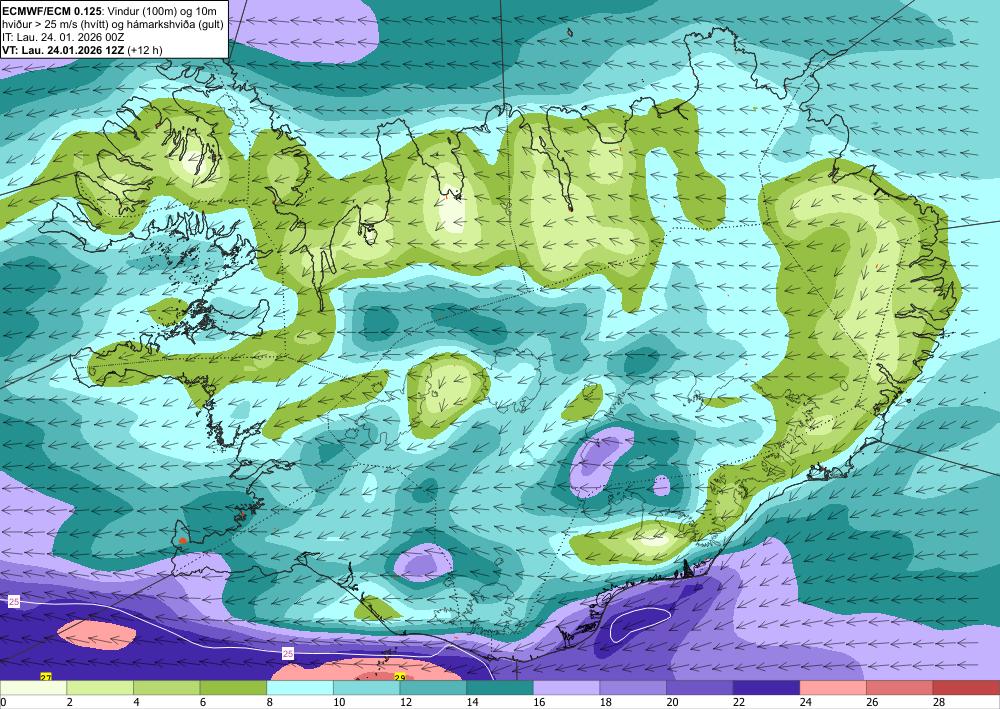This screenshot has height=709, width=1000.
Task: Pick the 12–14 m/s teal swatch
Action: point(433,688)
